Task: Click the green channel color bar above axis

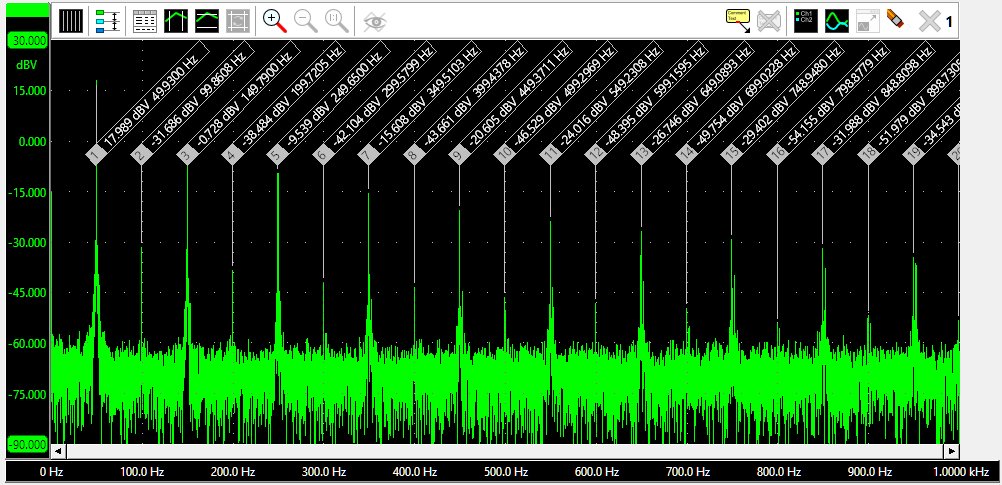Action: pos(28,10)
